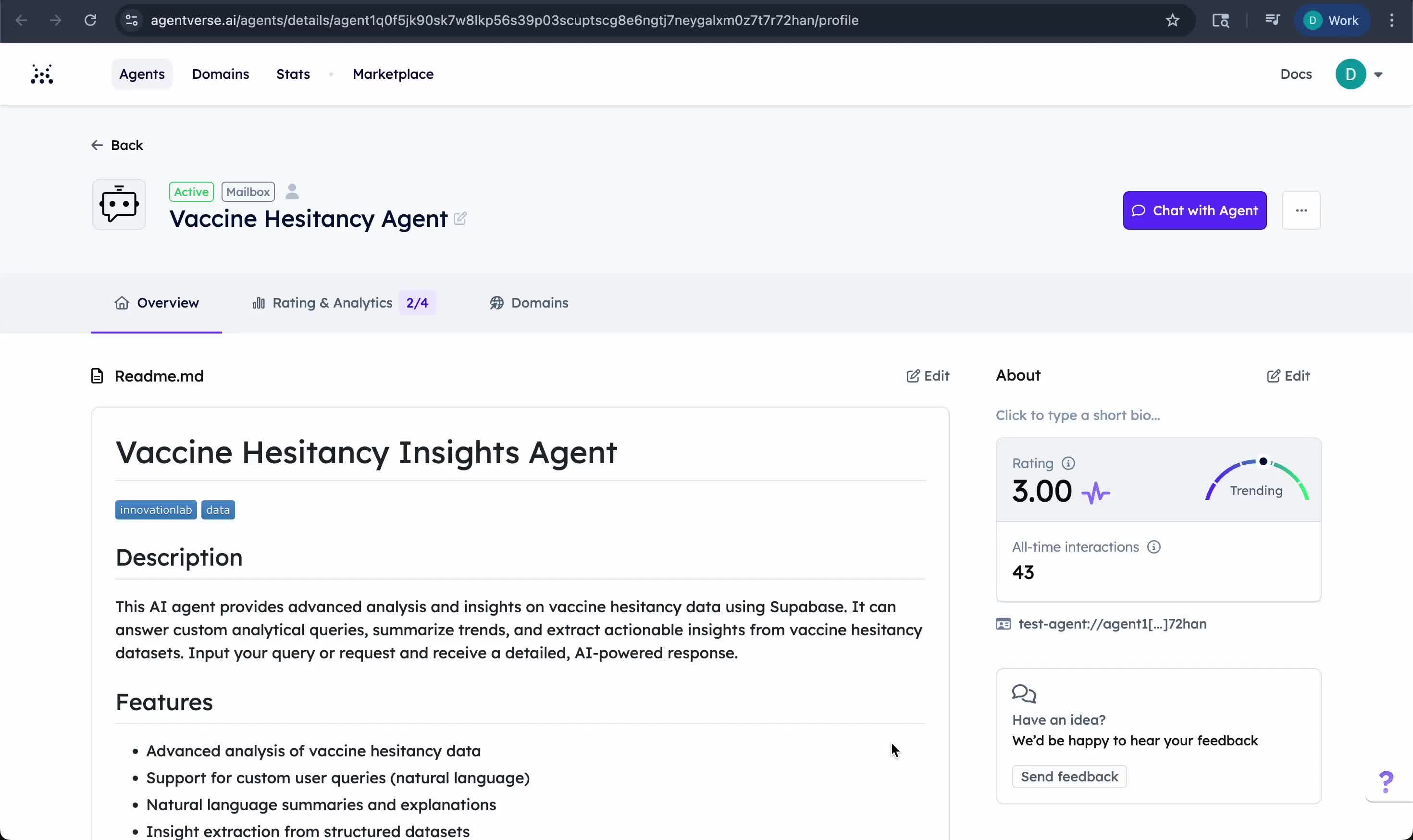The height and width of the screenshot is (840, 1413).
Task: Open the Marketplace menu item
Action: 393,74
